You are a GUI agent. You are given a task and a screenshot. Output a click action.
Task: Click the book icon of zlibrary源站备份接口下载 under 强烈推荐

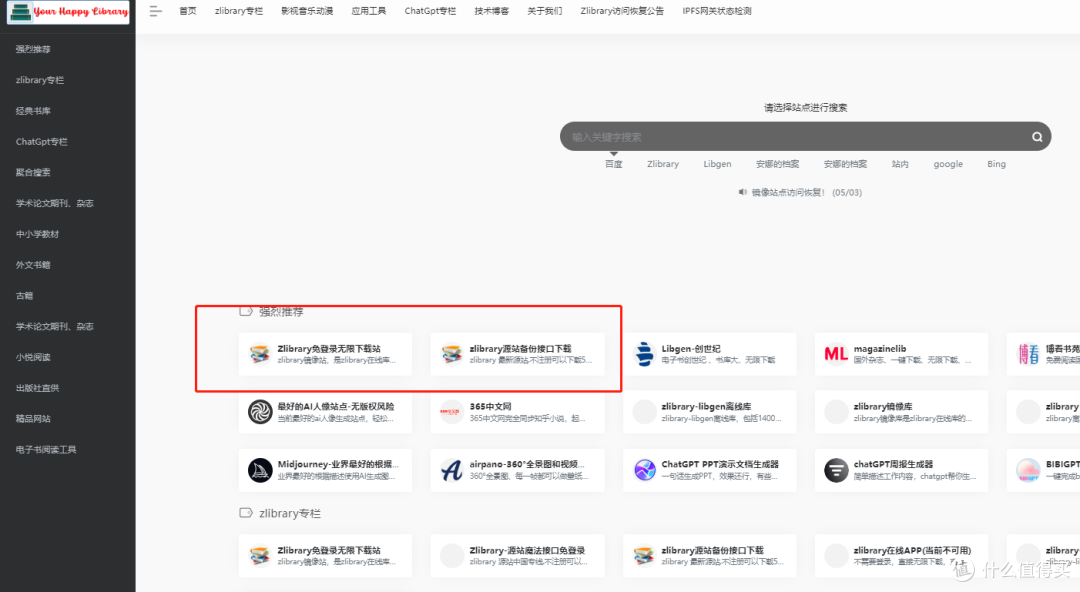[x=452, y=354]
